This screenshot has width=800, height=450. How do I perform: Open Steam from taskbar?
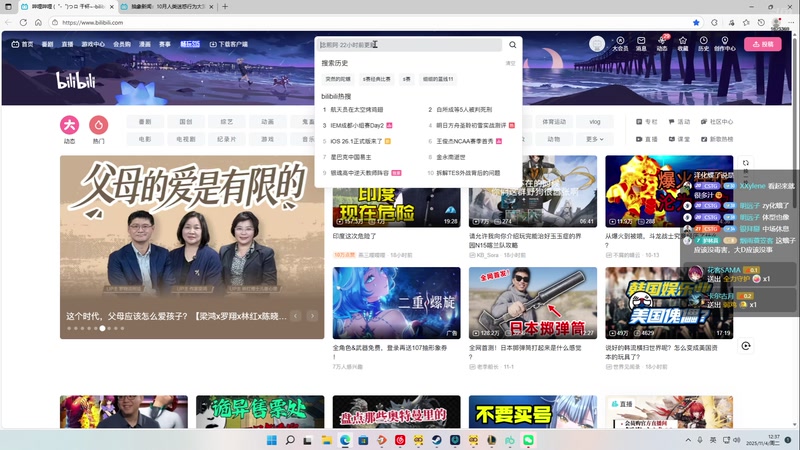[x=437, y=440]
